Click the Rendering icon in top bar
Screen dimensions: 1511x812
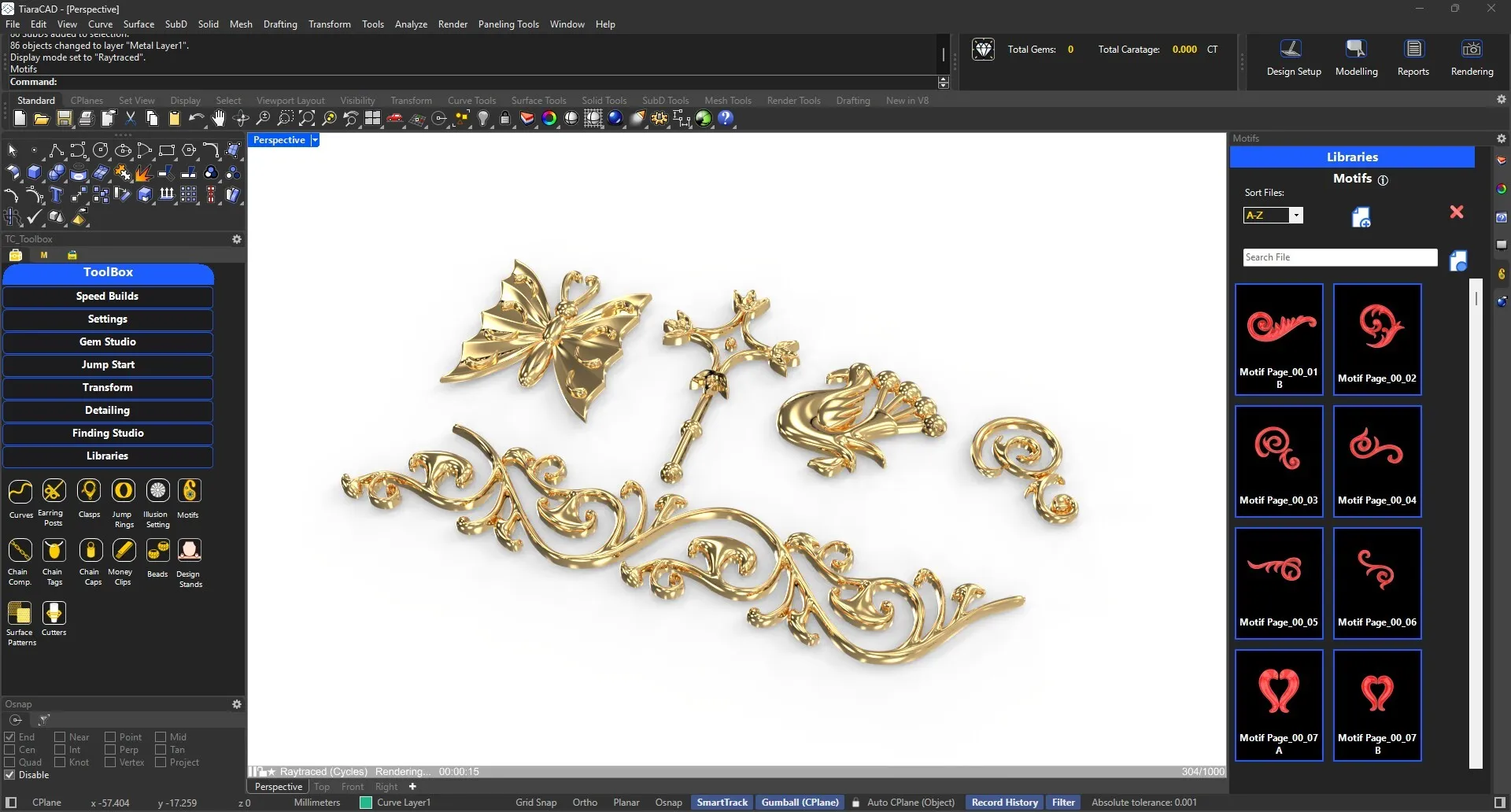click(x=1471, y=50)
